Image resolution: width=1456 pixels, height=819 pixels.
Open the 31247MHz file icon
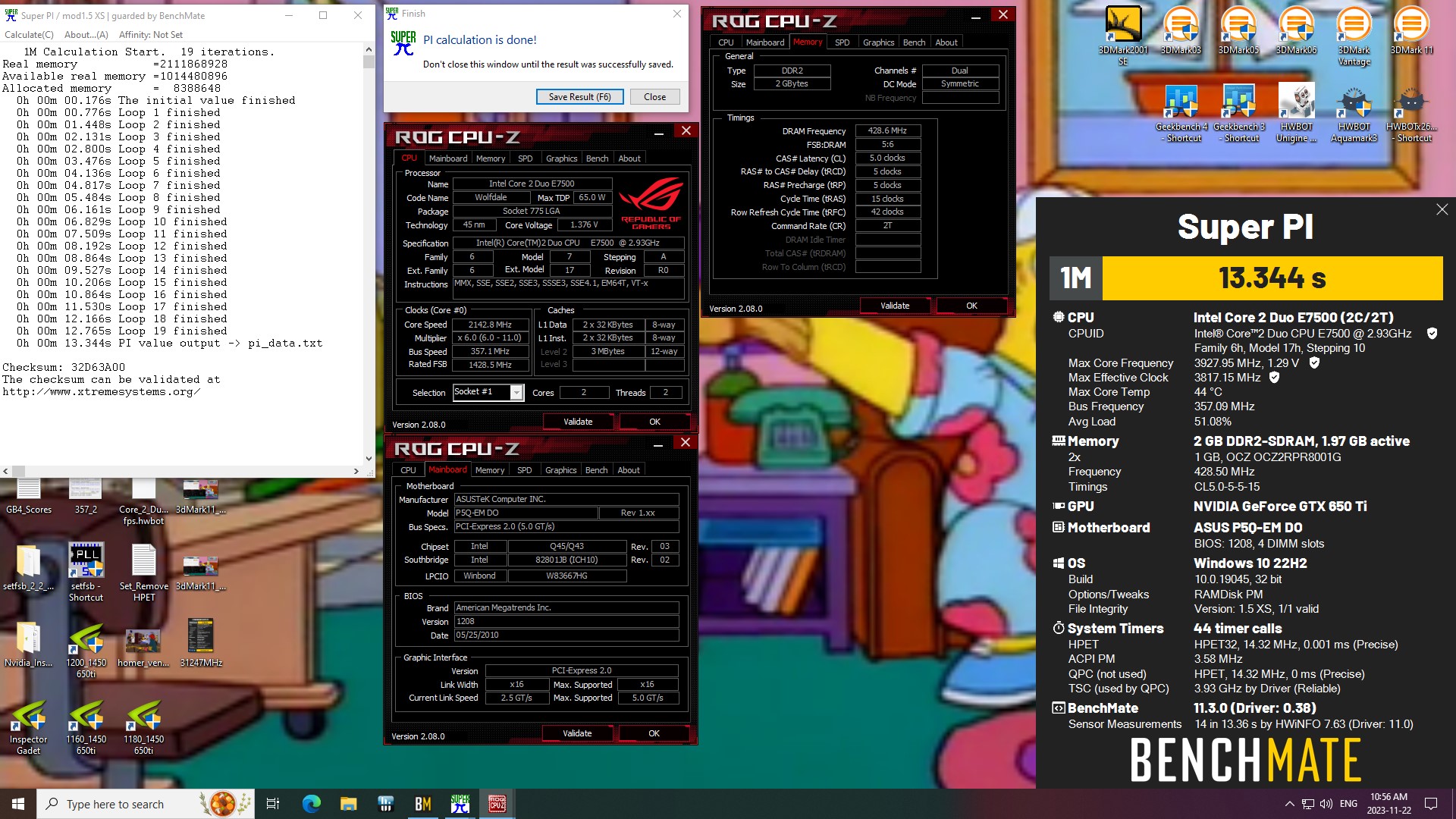pyautogui.click(x=201, y=643)
